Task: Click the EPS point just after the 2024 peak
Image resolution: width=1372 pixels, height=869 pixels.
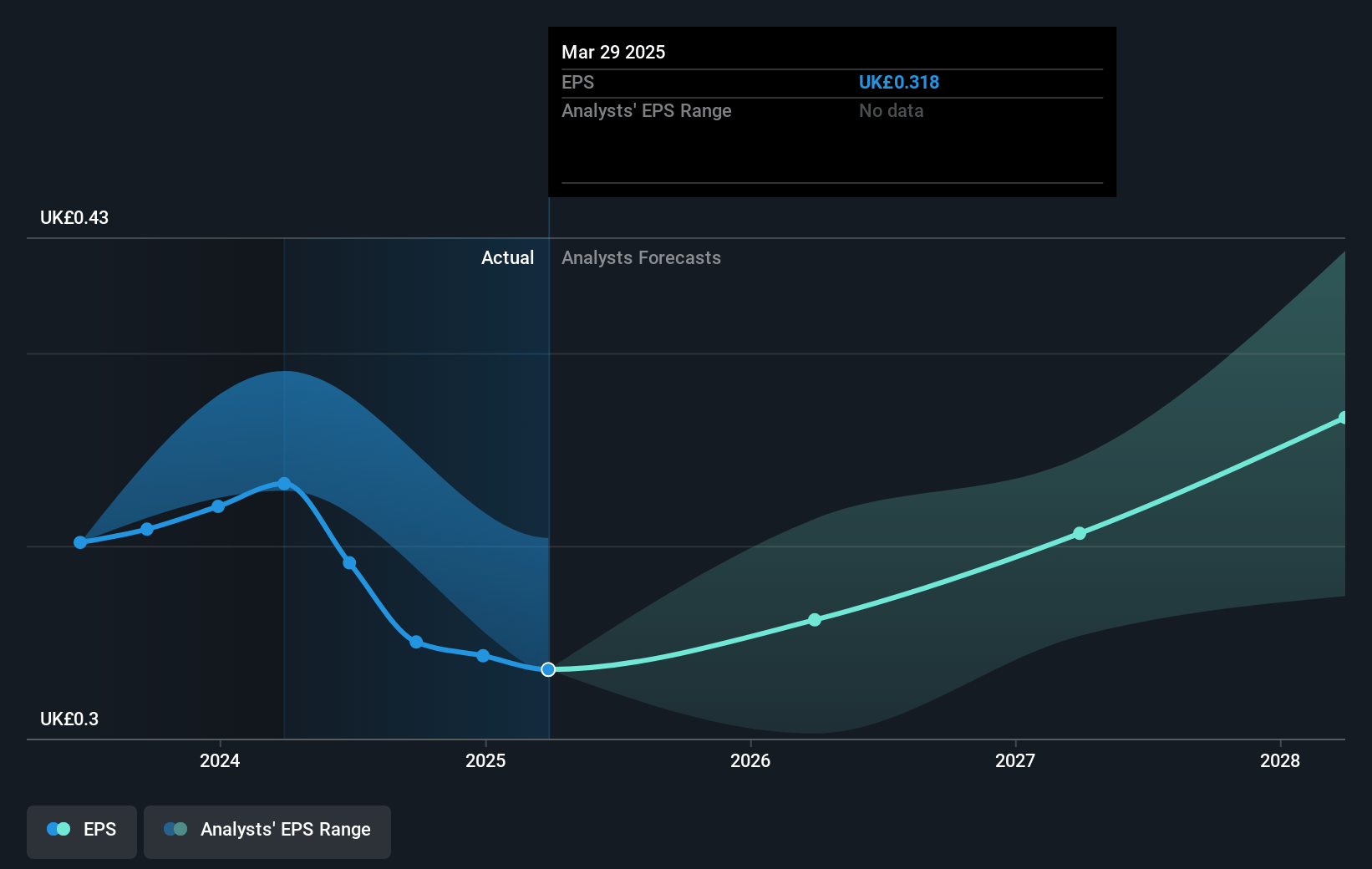Action: [x=349, y=563]
